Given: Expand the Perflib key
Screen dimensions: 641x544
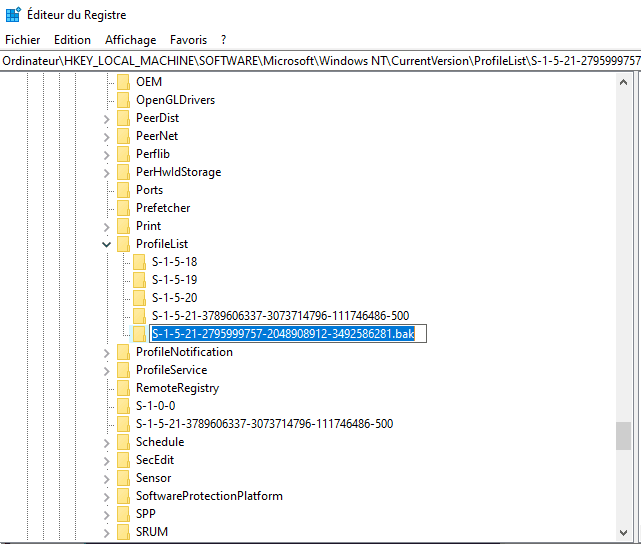Looking at the screenshot, I should 107,155.
